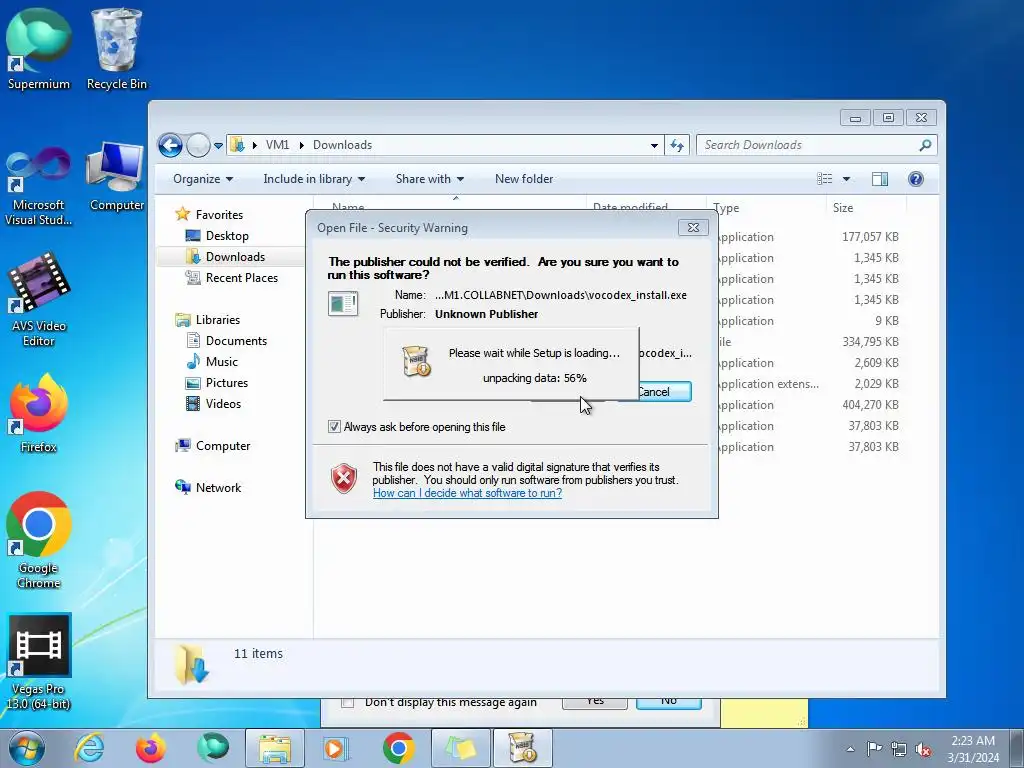Open Chrome from the taskbar

[x=398, y=748]
